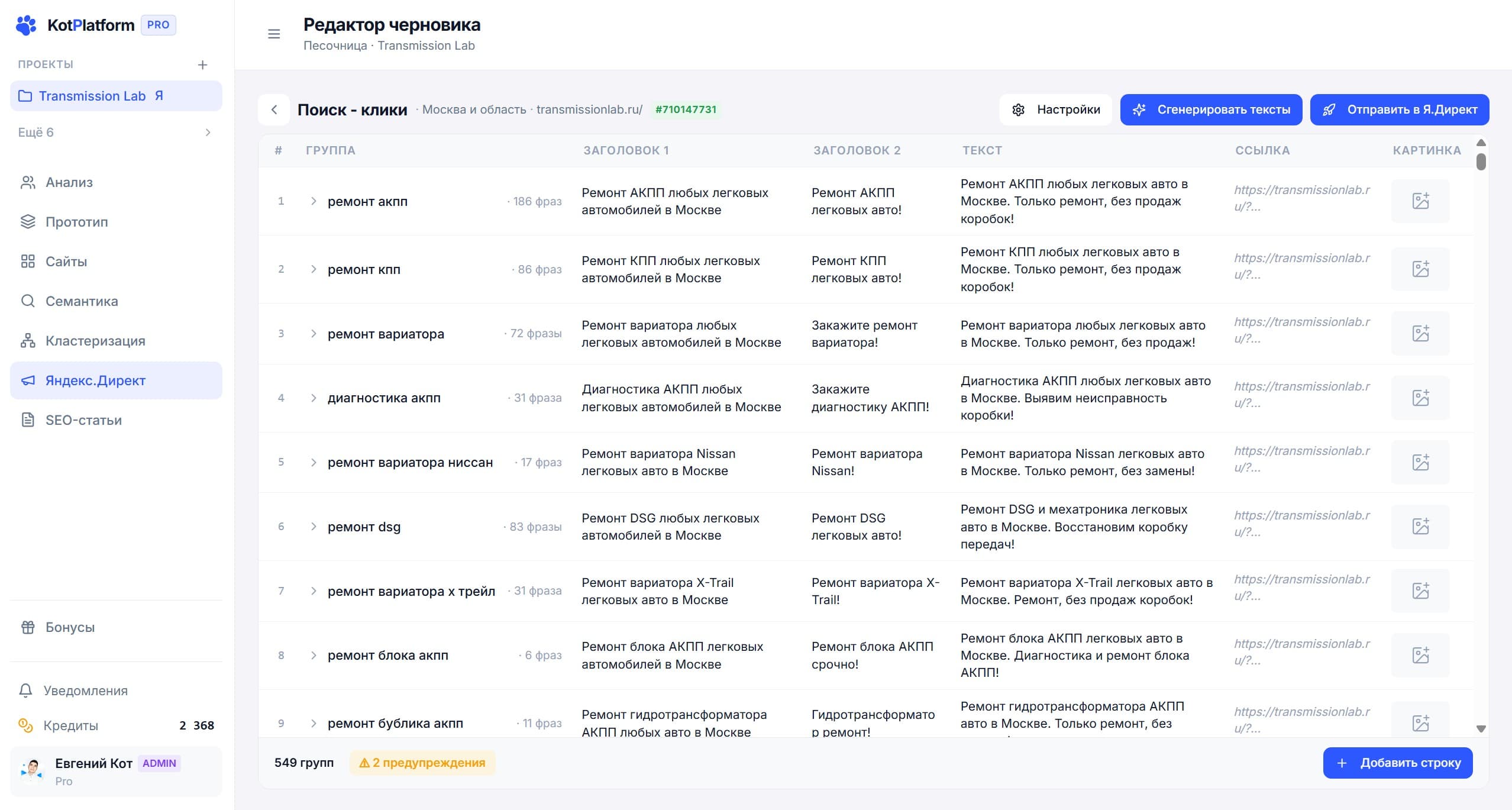Click the ТЕКСТ column header
Image resolution: width=1512 pixels, height=810 pixels.
(x=982, y=150)
